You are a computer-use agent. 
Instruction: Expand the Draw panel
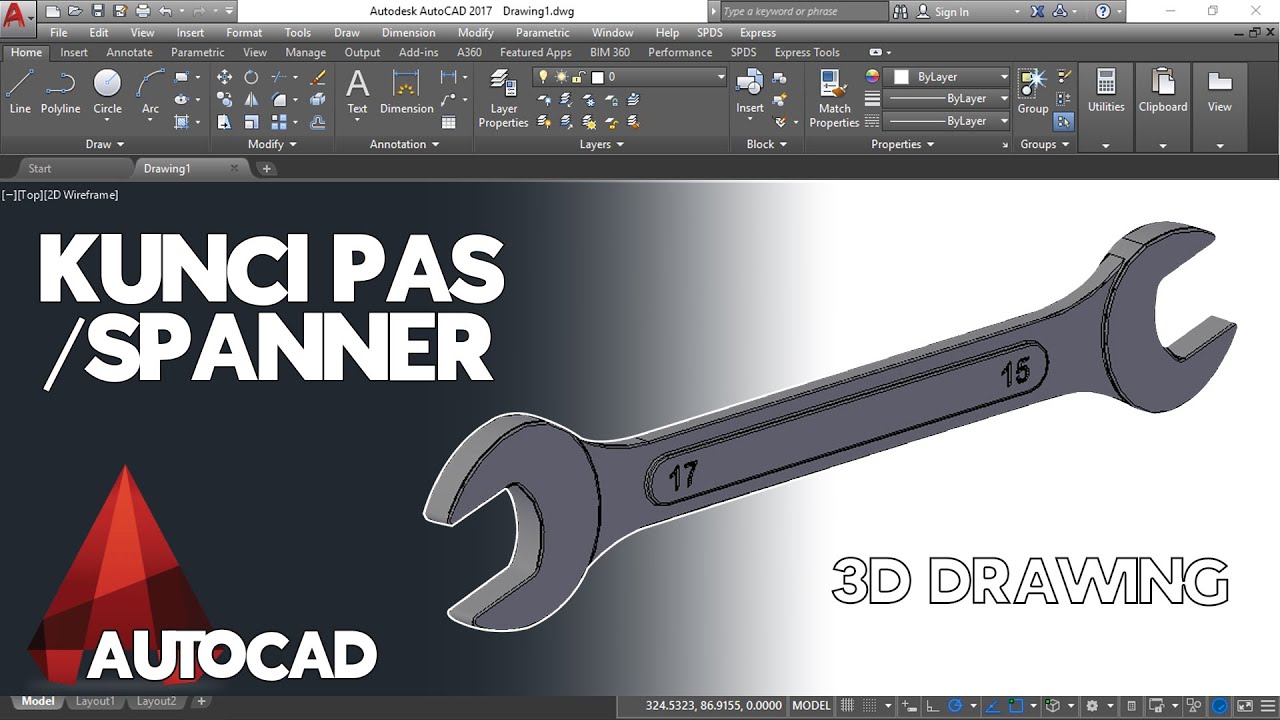(104, 144)
